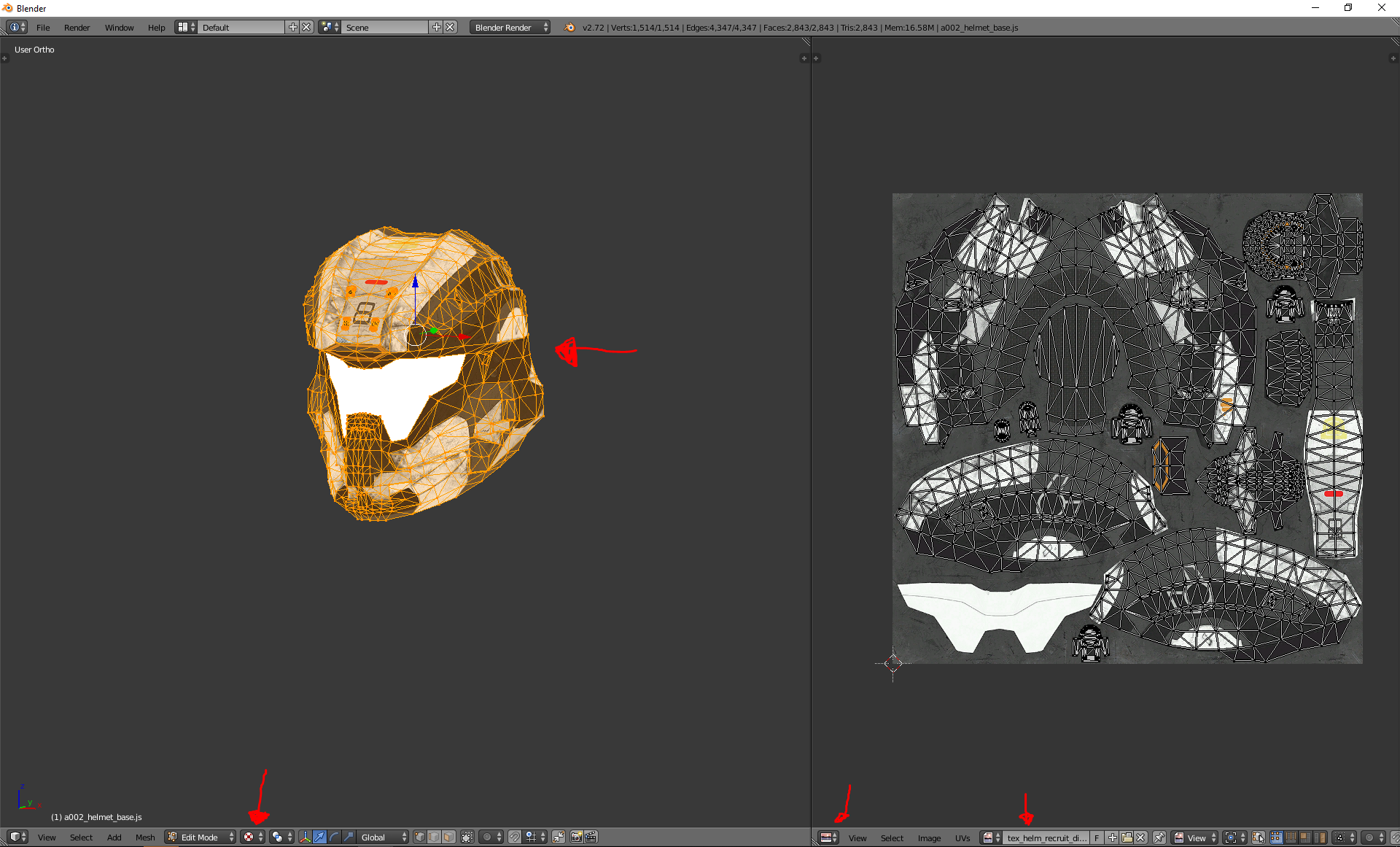Screen dimensions: 1400x847
Task: Open the Render menu
Action: click(x=77, y=27)
